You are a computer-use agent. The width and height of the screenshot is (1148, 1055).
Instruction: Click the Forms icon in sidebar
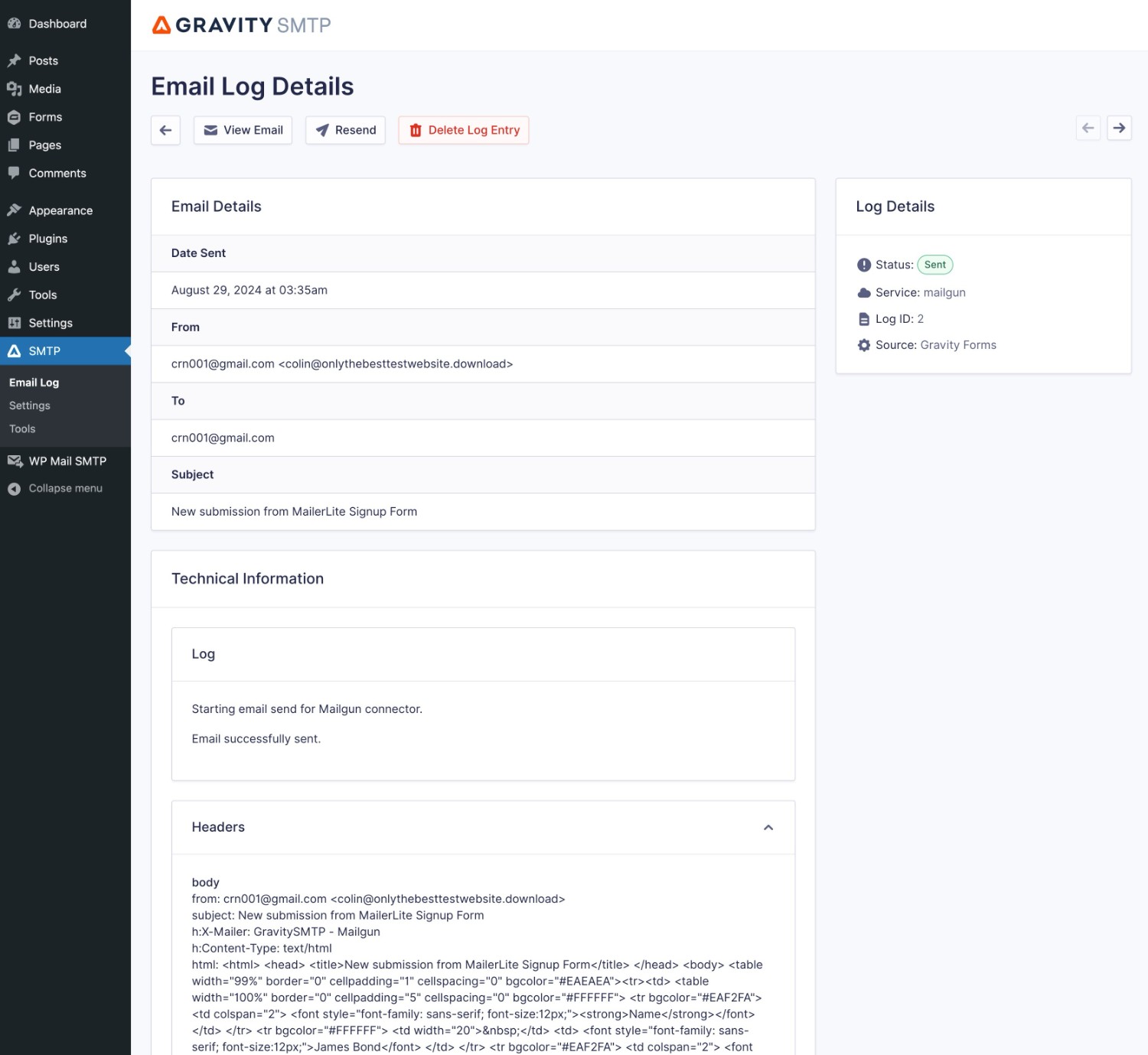[x=14, y=117]
